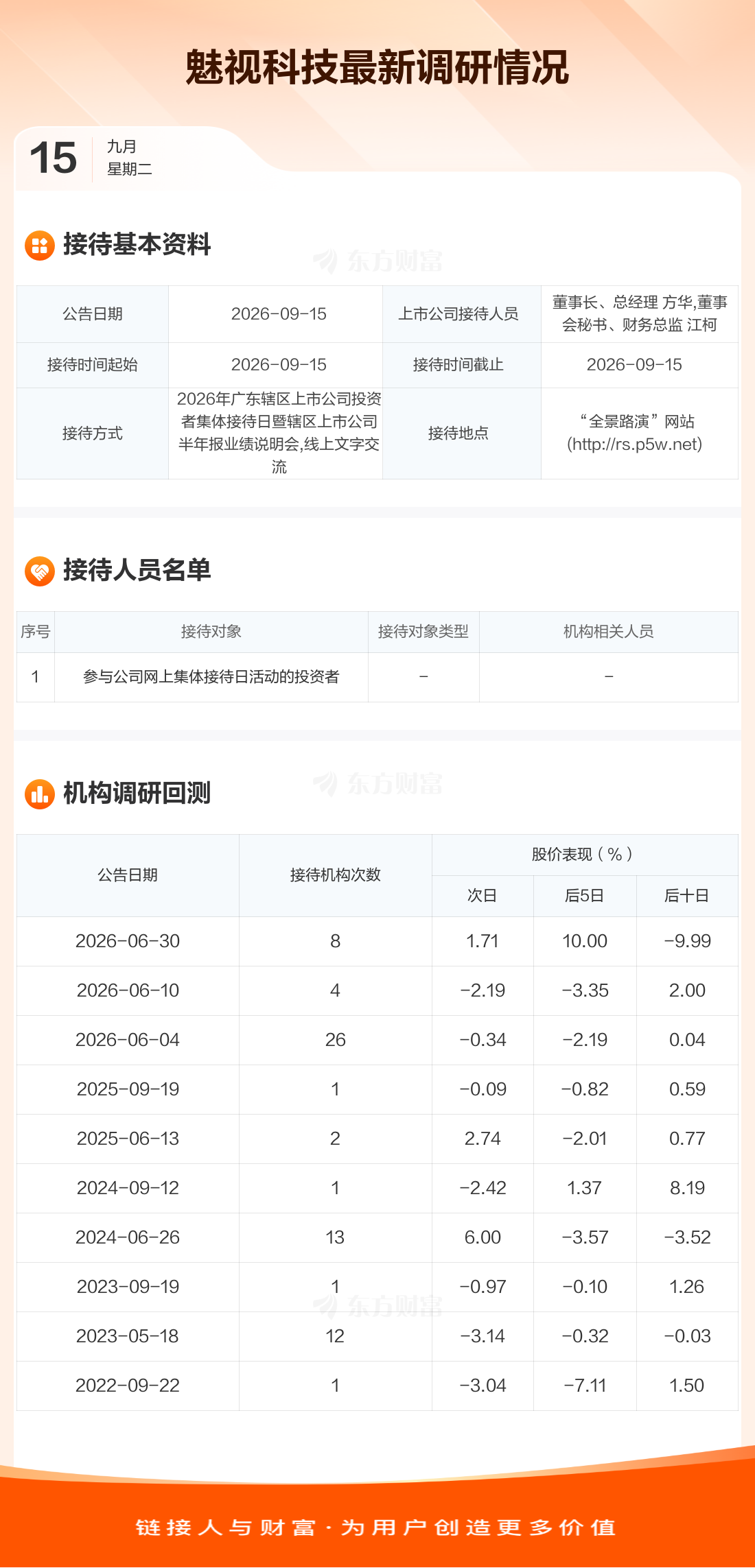Click the 东方财富 watermark logo near 机构调研回测
The image size is (755, 1568).
click(377, 783)
